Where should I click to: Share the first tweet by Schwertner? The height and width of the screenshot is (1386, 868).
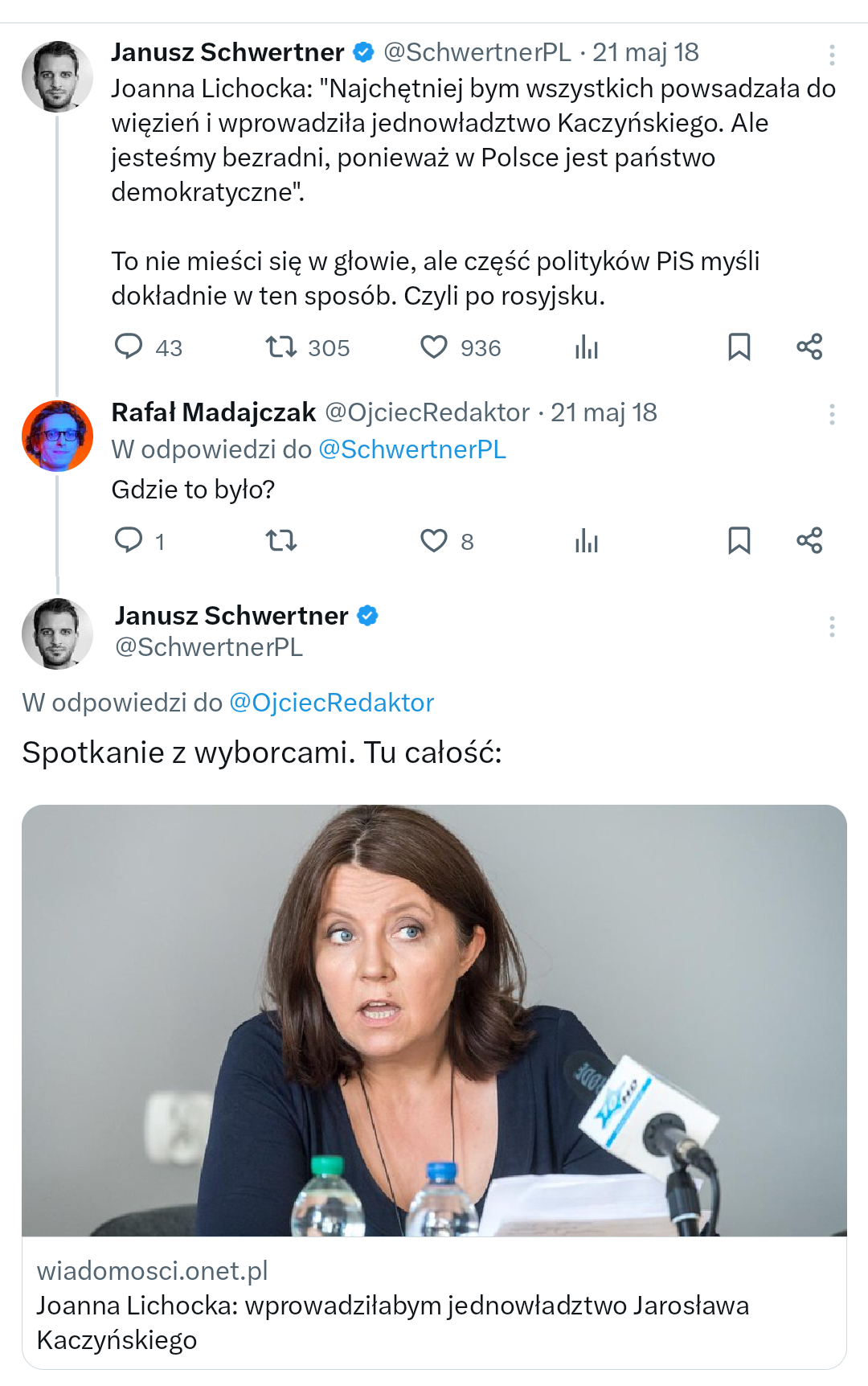(809, 346)
